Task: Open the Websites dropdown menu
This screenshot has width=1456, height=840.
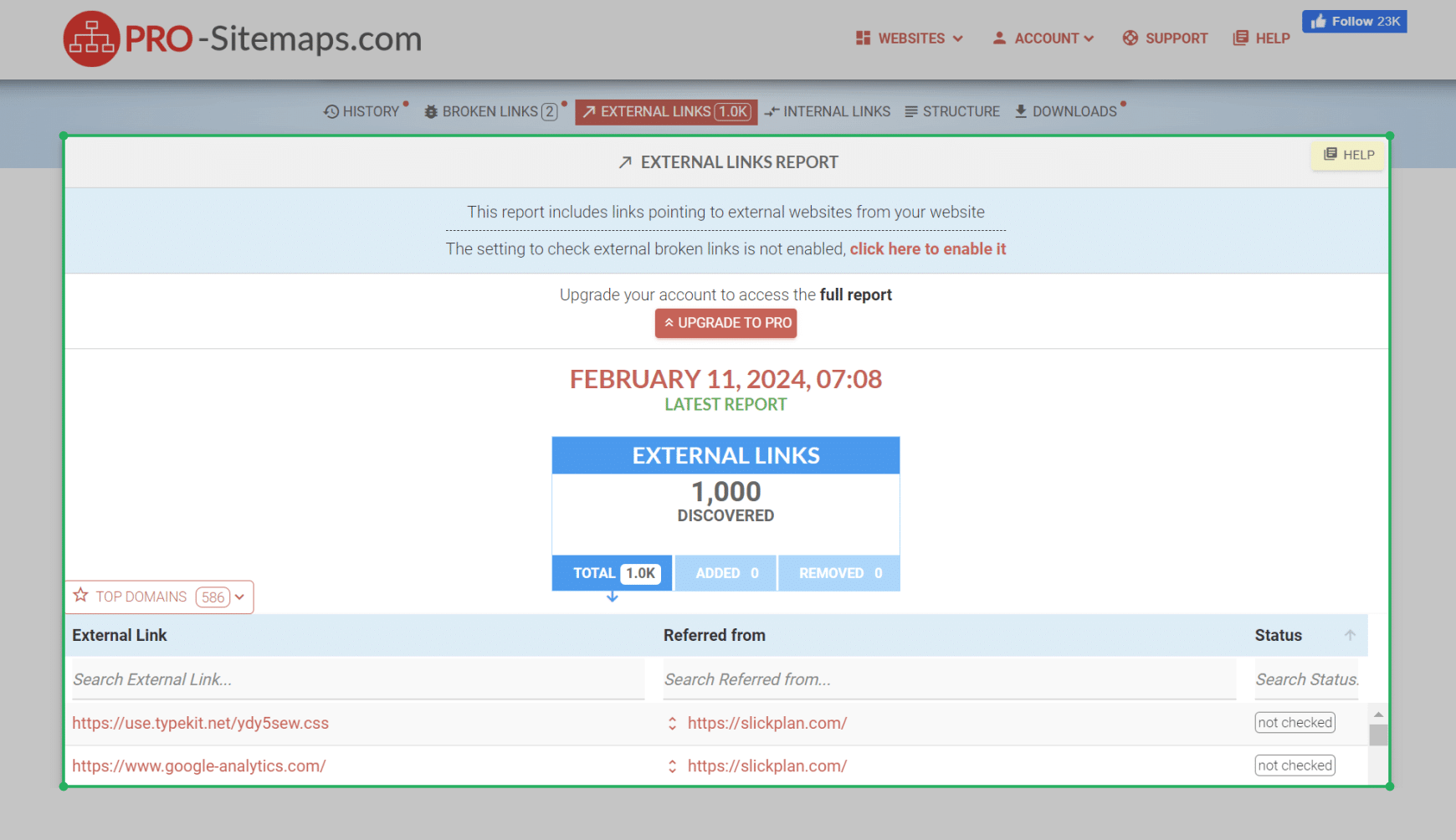Action: [910, 38]
